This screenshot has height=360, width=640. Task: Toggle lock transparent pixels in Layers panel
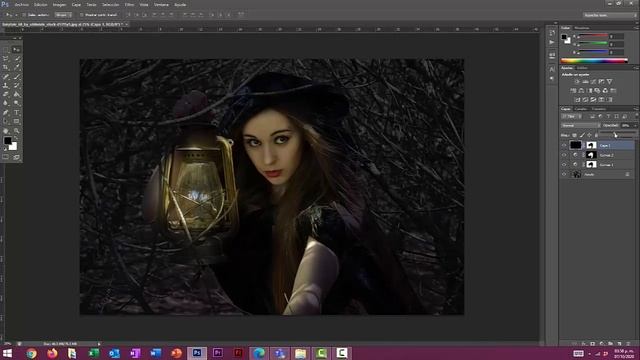[x=575, y=135]
